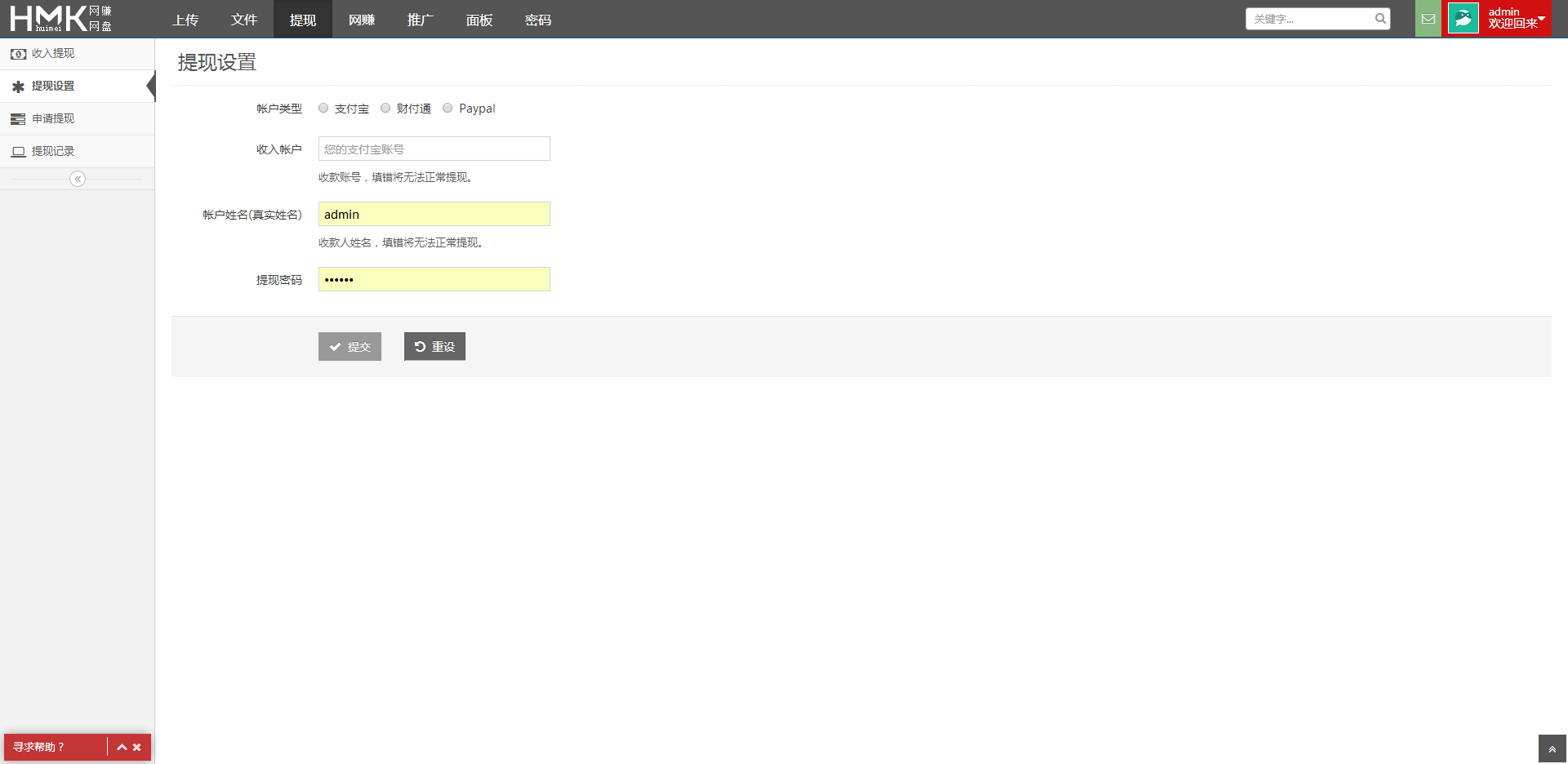Open the messages envelope icon
The height and width of the screenshot is (764, 1568).
click(1428, 19)
